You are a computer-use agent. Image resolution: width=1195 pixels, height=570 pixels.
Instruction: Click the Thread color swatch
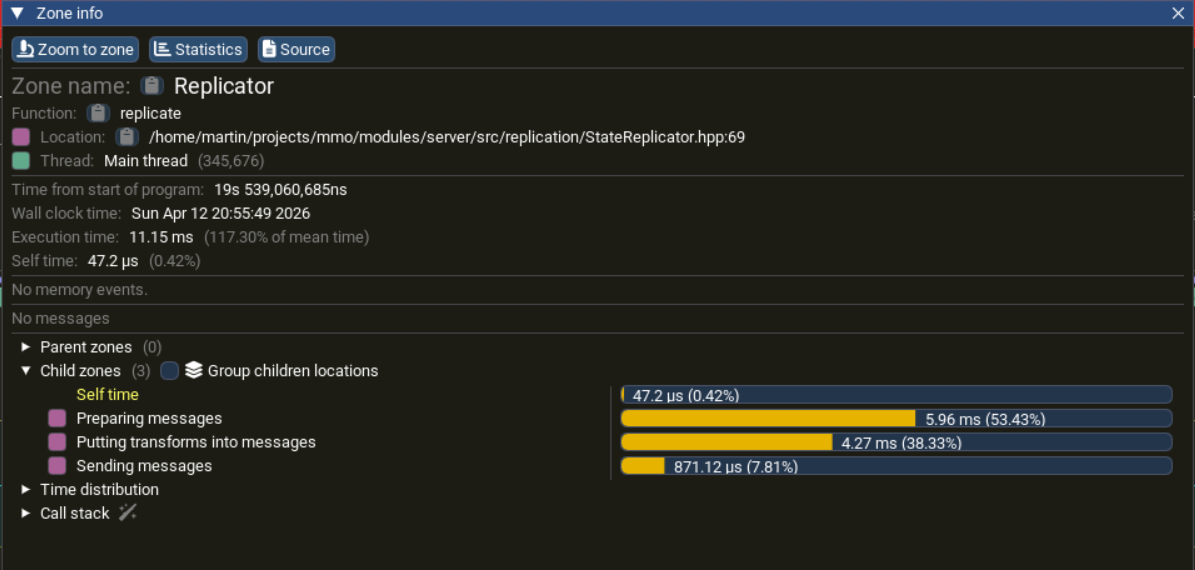point(21,161)
